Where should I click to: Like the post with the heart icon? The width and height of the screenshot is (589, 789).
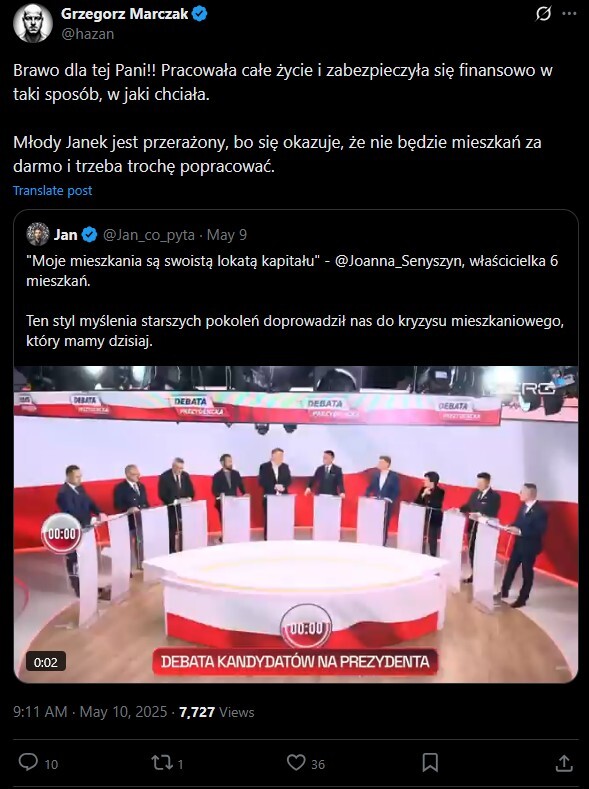pos(296,763)
